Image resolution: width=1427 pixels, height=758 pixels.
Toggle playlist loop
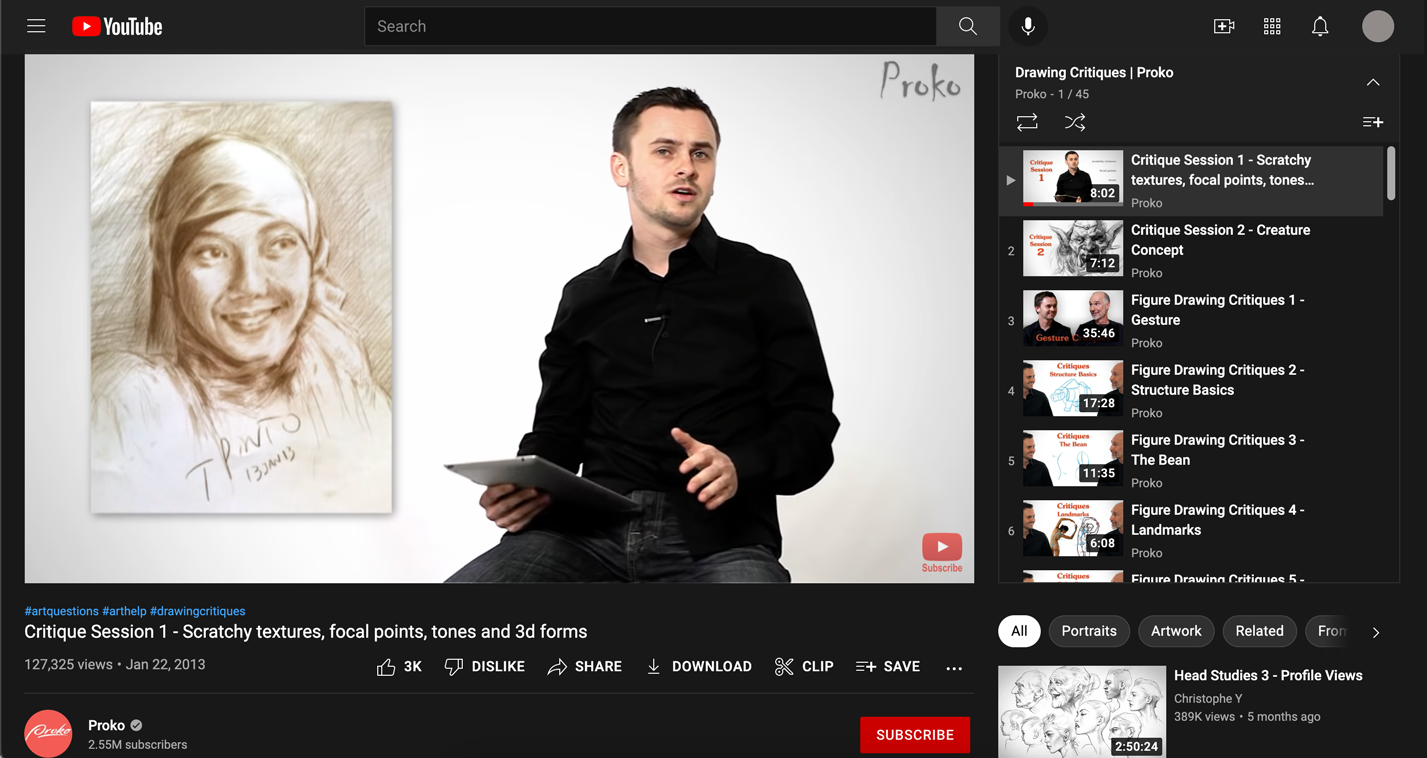coord(1027,122)
